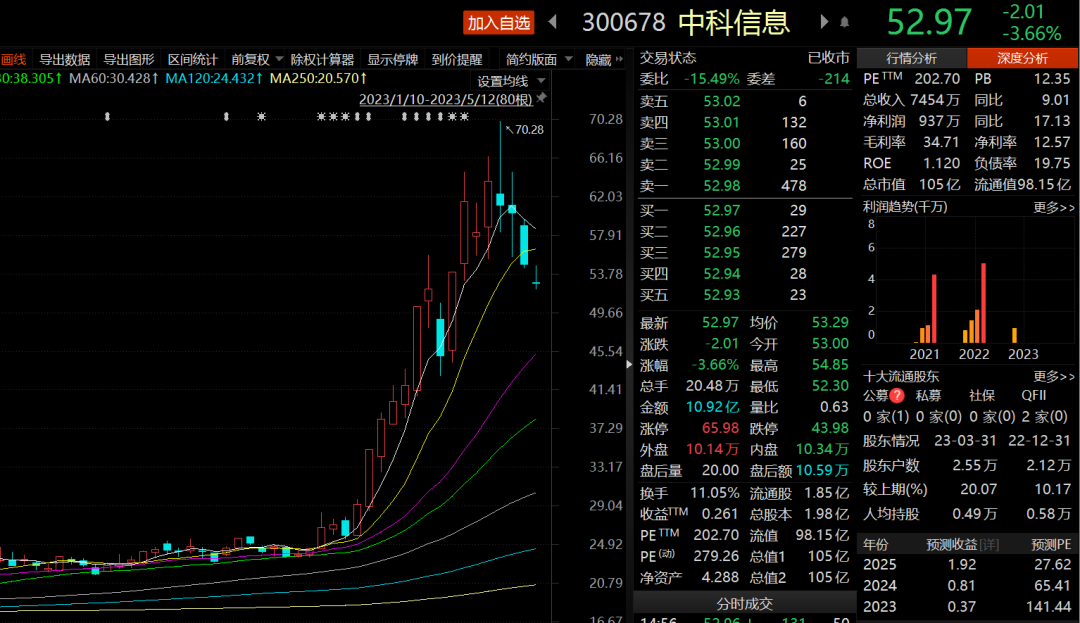This screenshot has width=1080, height=623.
Task: Click the single orange profit bar for 2023
Action: (1015, 335)
